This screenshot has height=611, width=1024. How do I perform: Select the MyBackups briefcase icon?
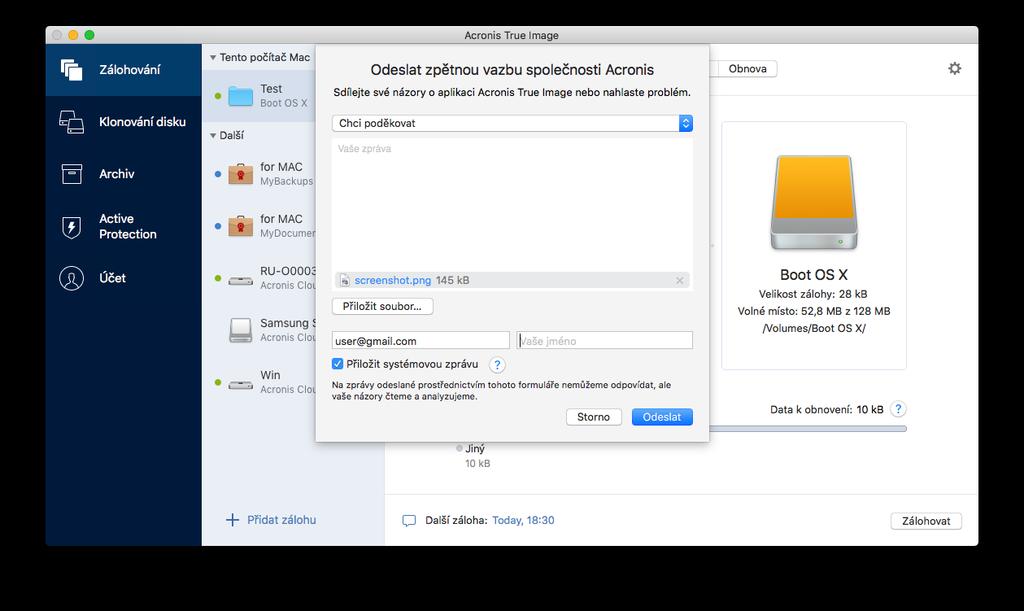240,174
